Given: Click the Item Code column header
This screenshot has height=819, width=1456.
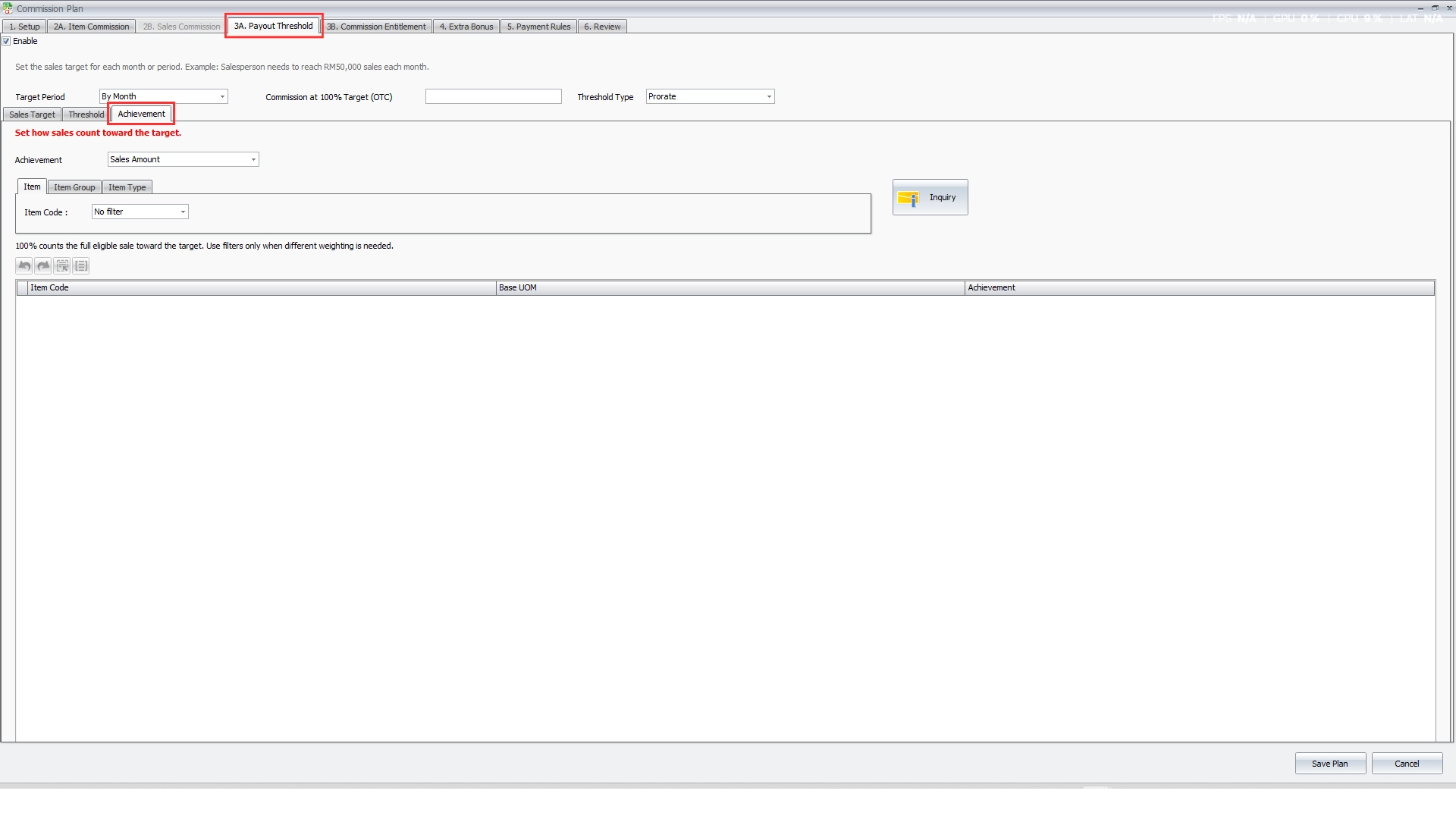Looking at the screenshot, I should point(262,287).
